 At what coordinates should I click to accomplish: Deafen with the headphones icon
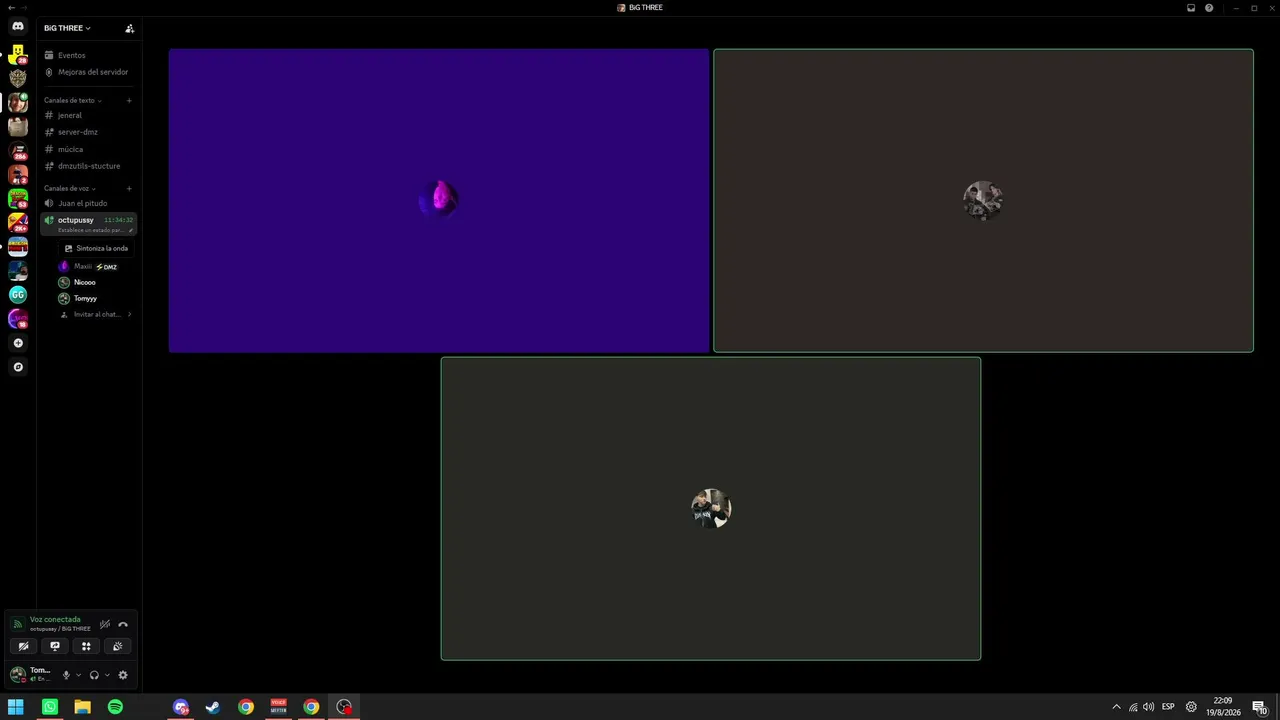(x=94, y=675)
